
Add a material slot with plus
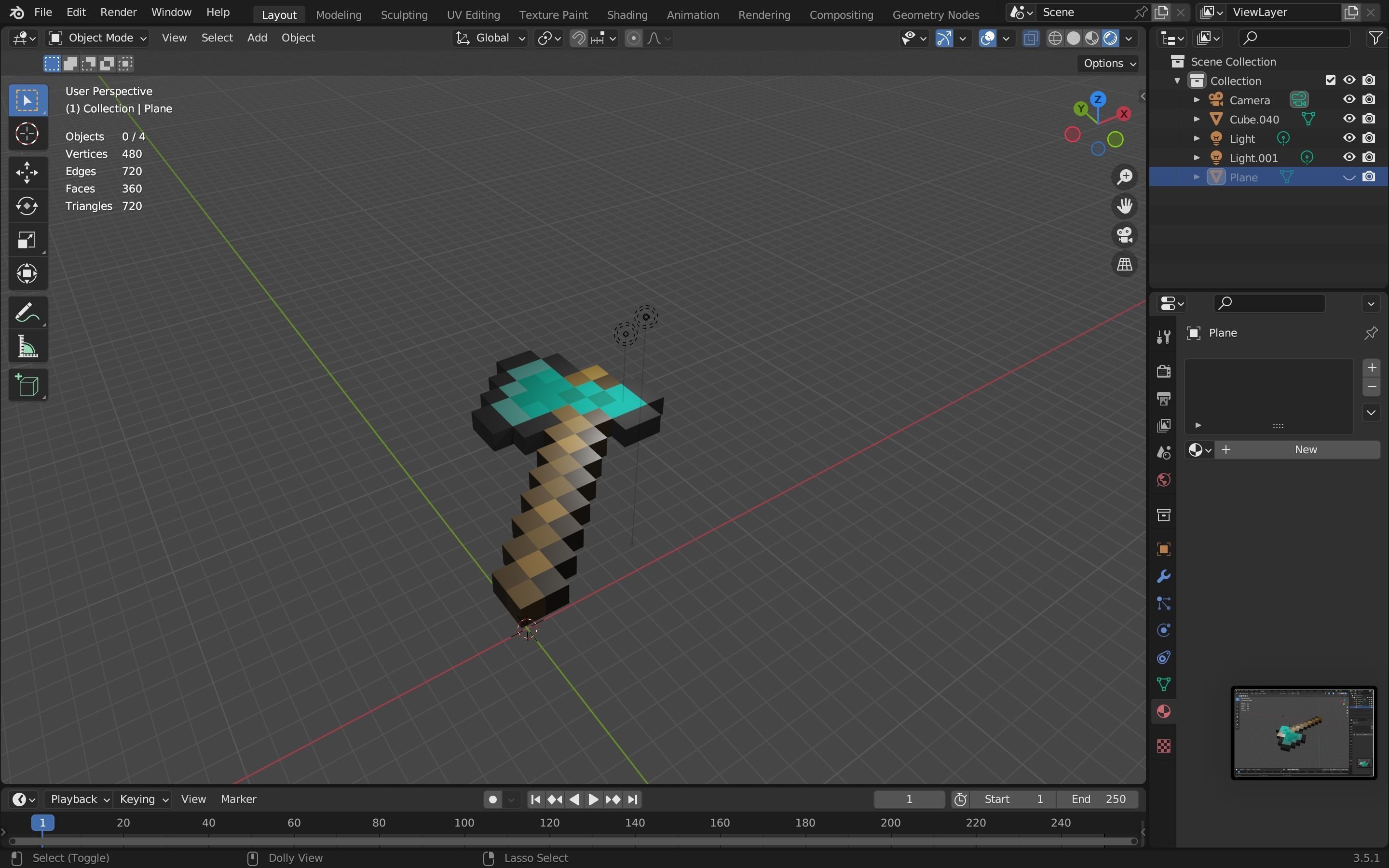(1372, 367)
